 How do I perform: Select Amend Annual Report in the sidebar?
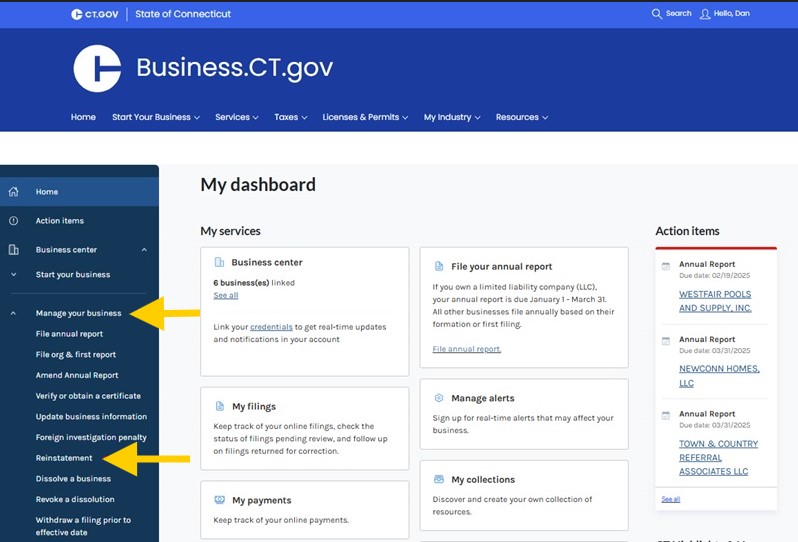point(77,375)
